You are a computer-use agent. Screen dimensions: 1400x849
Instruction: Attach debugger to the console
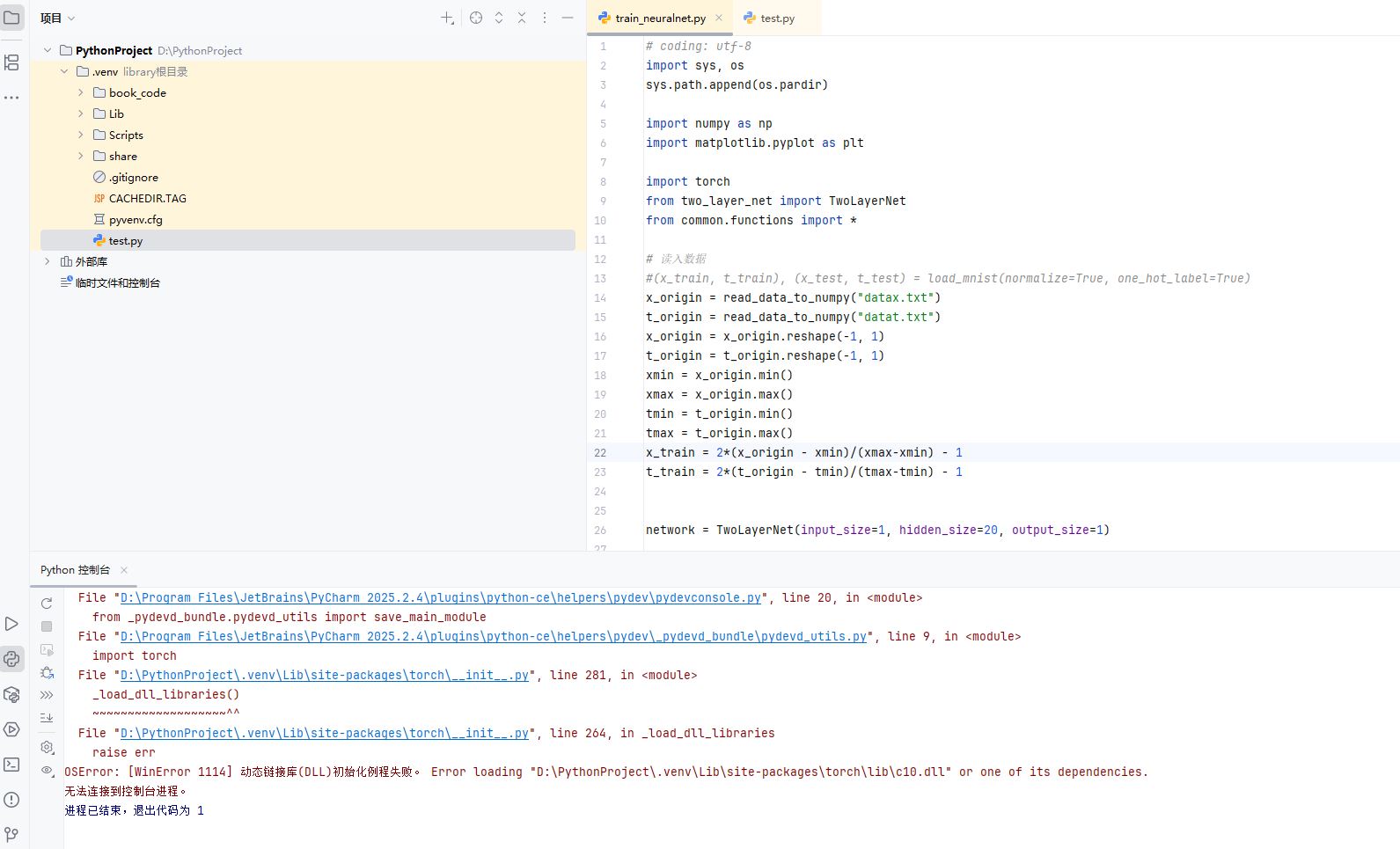47,672
